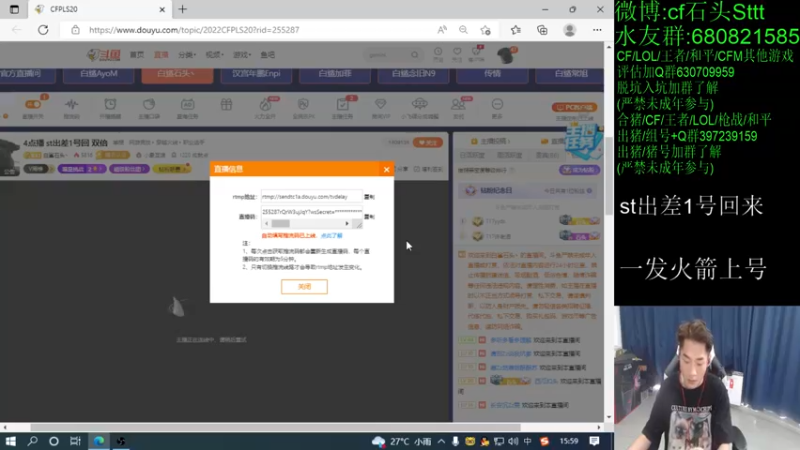Open the browser Favorites list icon
The height and width of the screenshot is (450, 800).
point(516,30)
